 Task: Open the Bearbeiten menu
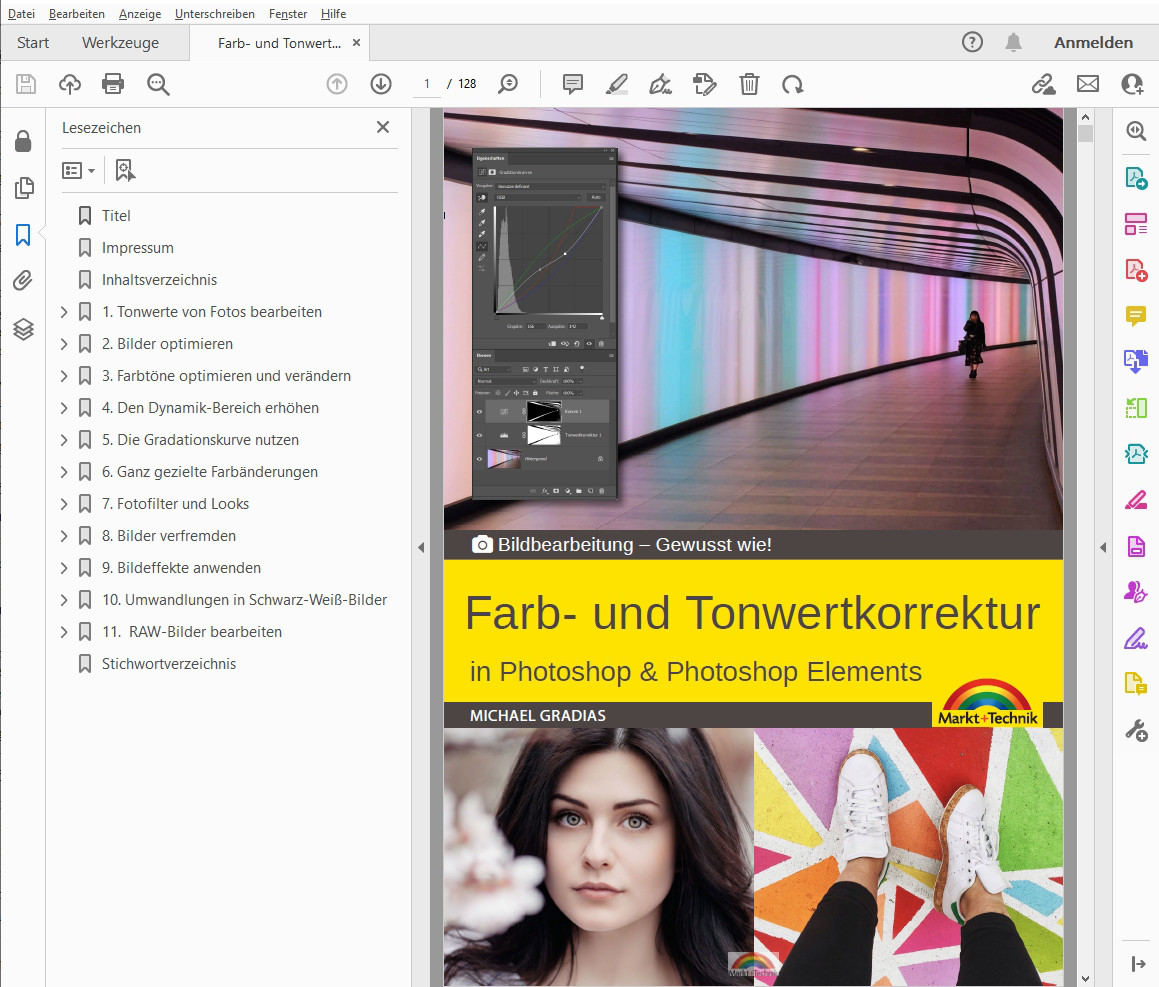77,13
